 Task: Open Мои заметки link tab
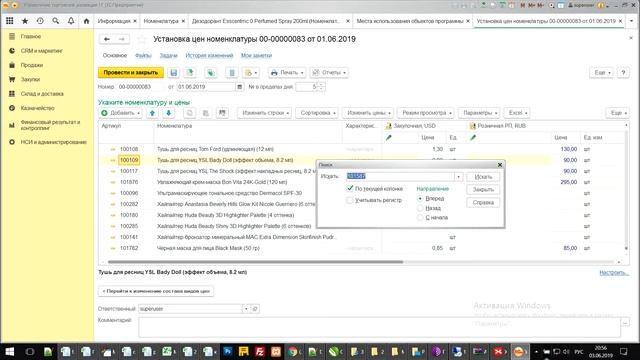(x=256, y=56)
